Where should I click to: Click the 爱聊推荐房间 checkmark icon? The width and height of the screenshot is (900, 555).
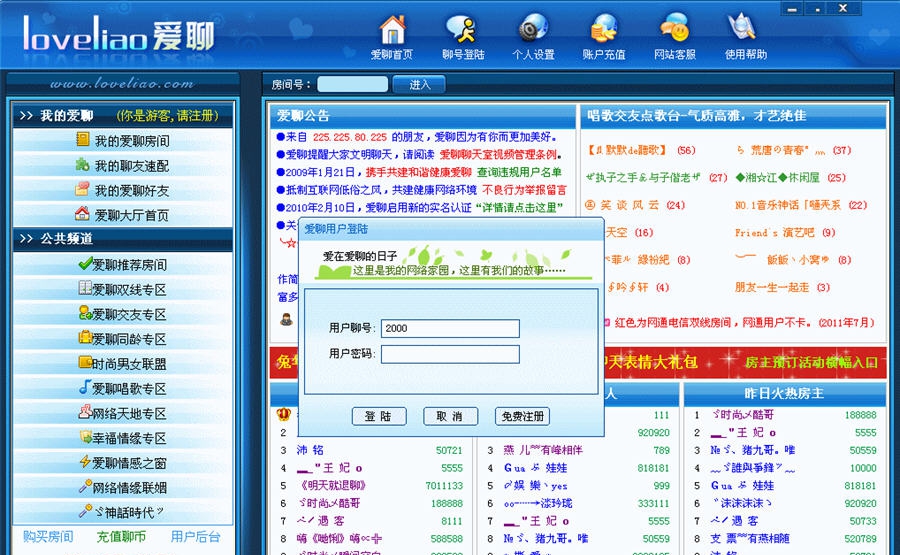click(86, 263)
